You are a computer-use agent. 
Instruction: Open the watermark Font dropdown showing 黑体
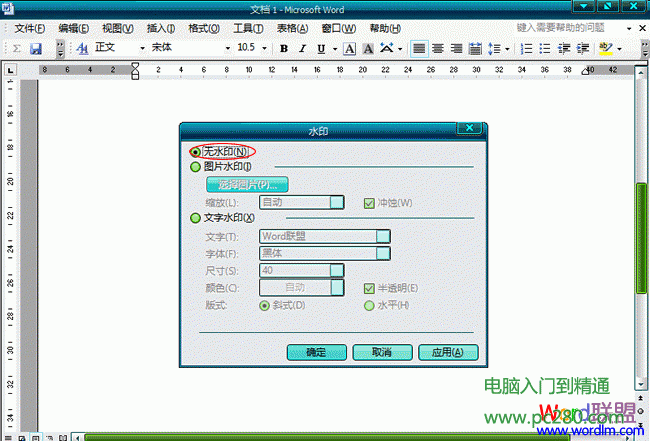(x=383, y=253)
